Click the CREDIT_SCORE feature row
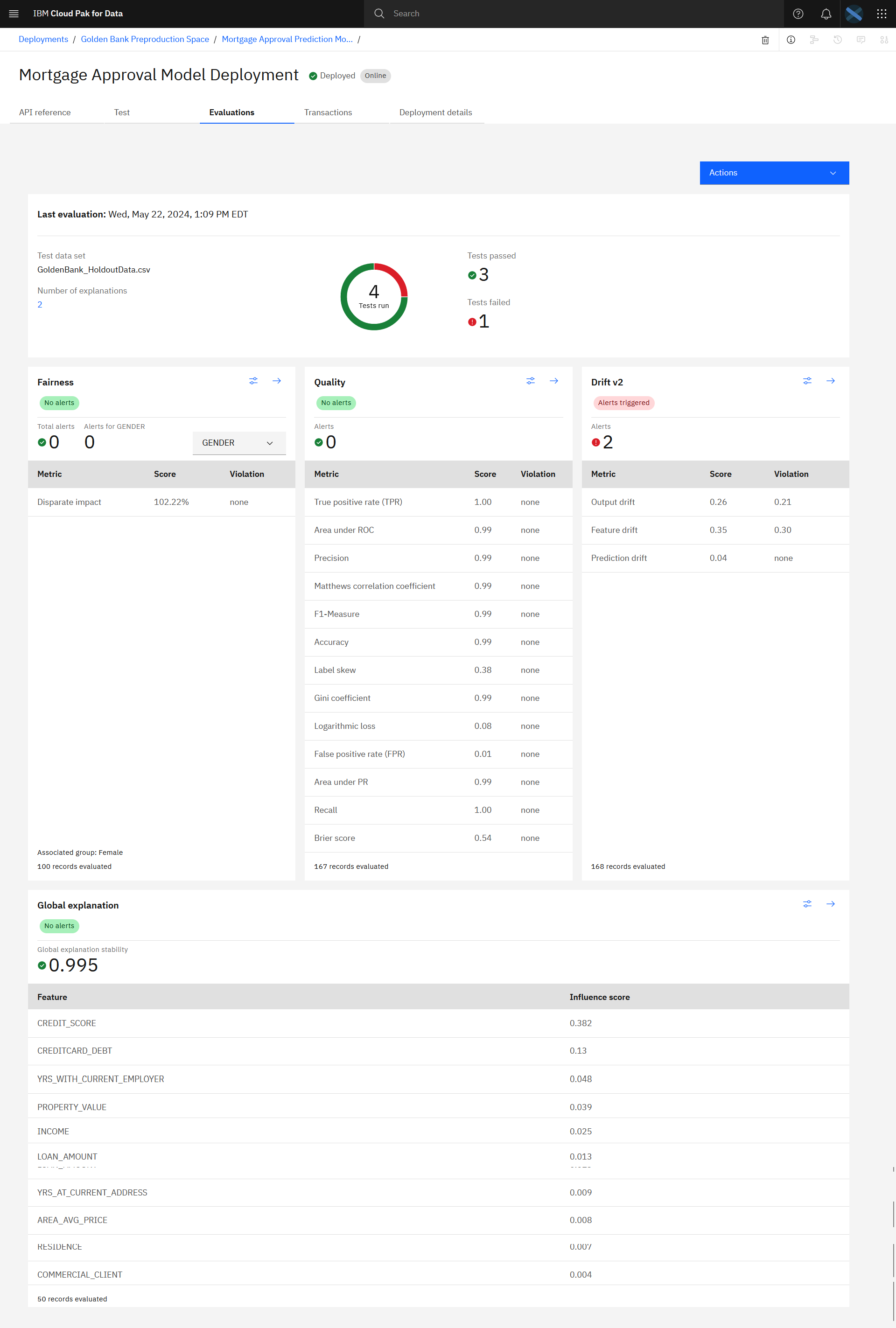 point(438,1023)
